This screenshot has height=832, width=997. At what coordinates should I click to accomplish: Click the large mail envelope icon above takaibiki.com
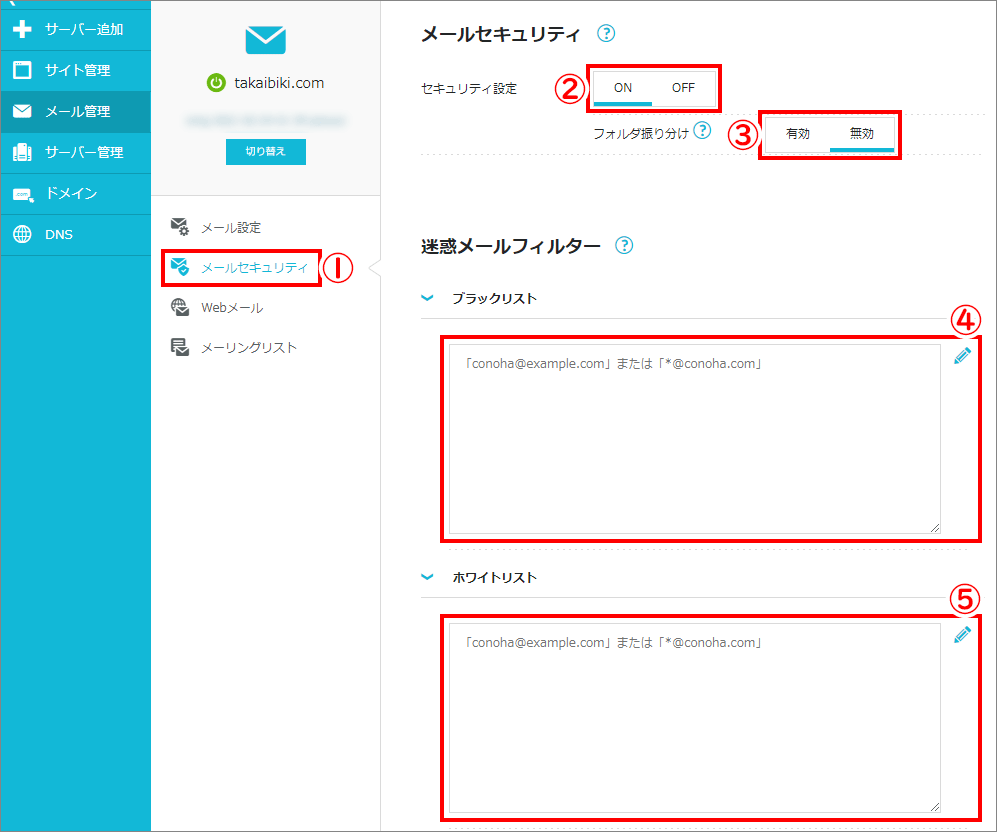pos(266,40)
